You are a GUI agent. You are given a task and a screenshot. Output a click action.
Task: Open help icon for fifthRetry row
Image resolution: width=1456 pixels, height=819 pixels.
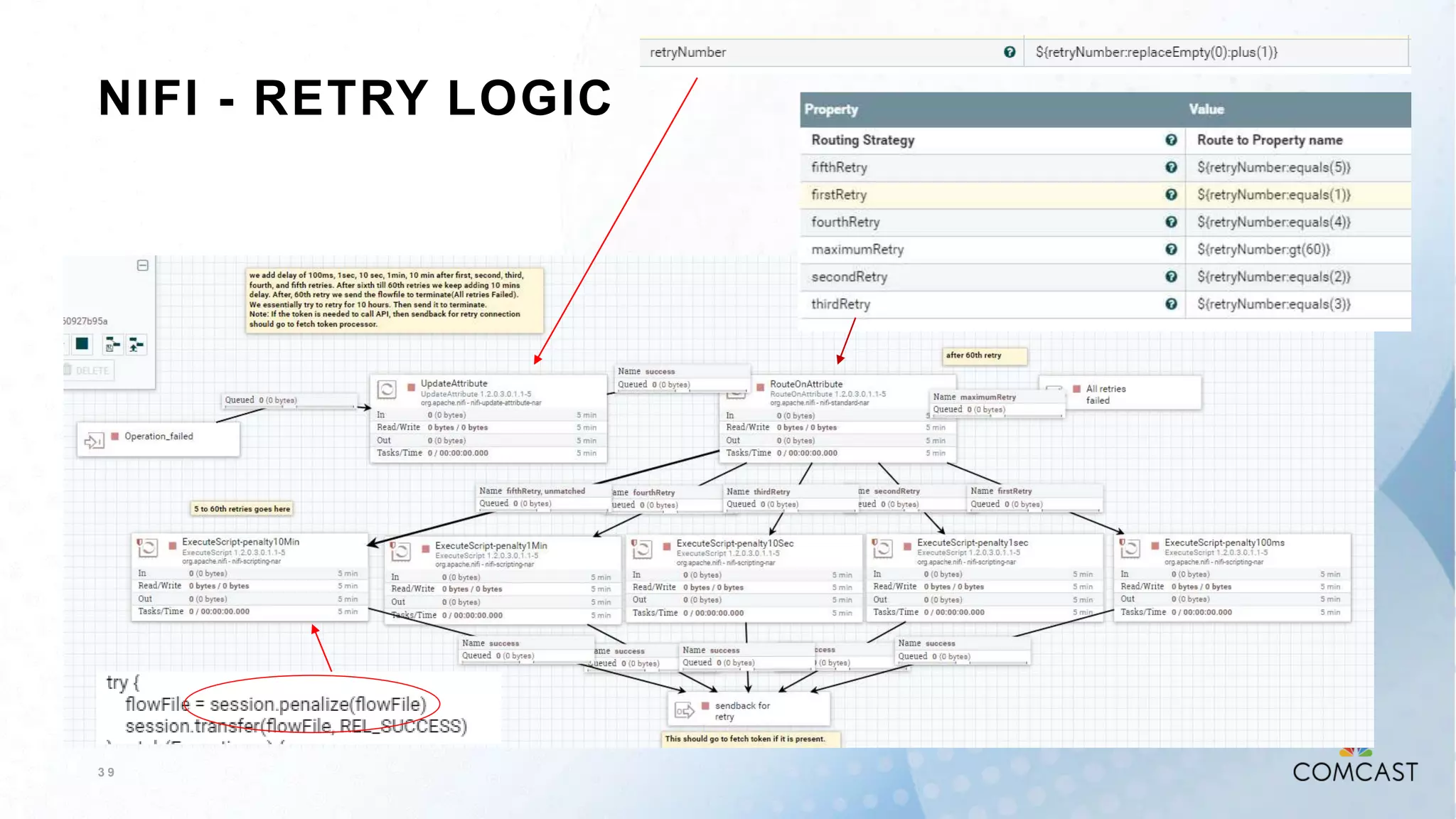pos(1171,167)
